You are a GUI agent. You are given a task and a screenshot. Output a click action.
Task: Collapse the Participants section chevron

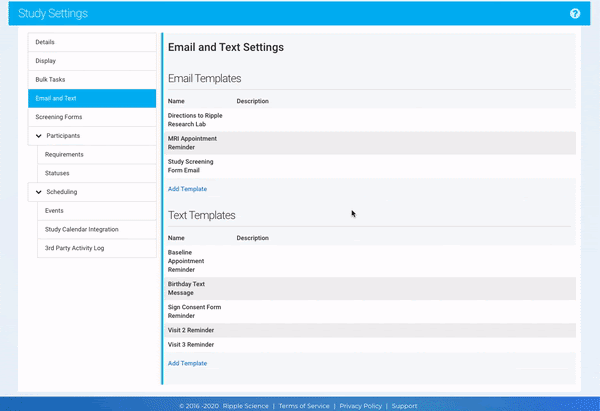[x=38, y=136]
